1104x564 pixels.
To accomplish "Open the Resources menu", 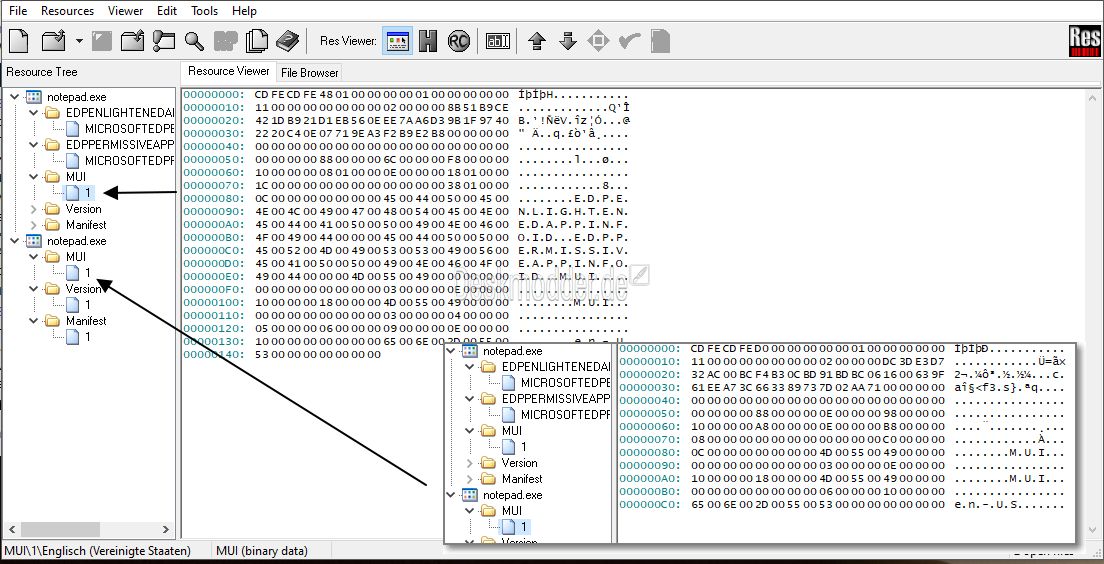I will (68, 11).
